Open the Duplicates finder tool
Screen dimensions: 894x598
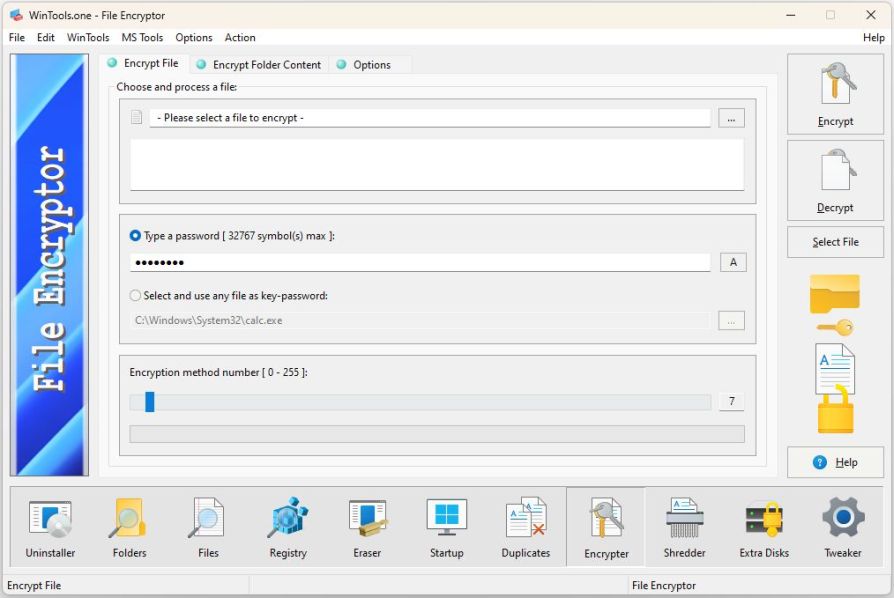(526, 527)
